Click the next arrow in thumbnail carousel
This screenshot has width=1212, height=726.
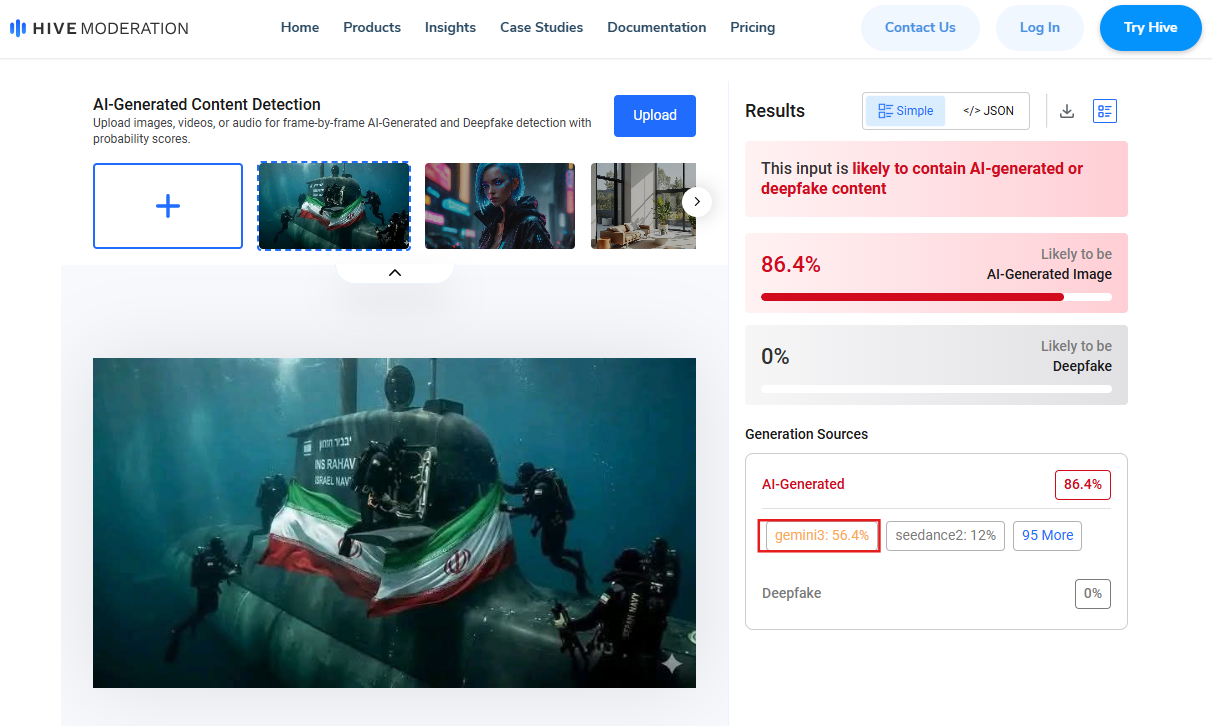pos(697,202)
